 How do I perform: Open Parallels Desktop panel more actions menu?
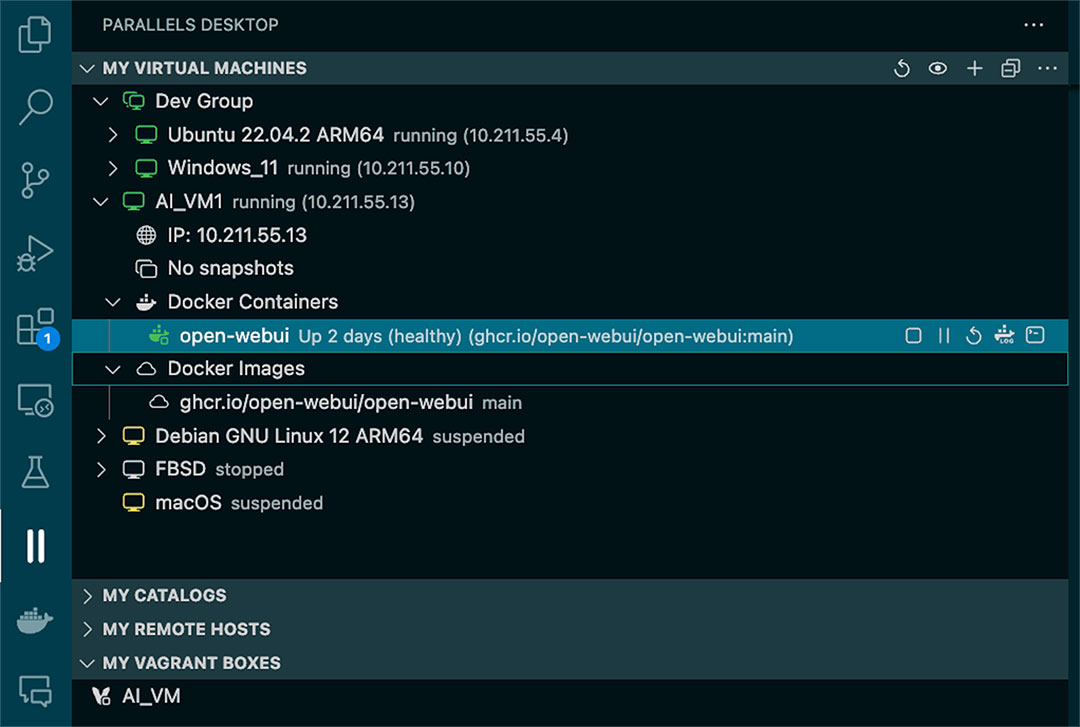(1033, 25)
